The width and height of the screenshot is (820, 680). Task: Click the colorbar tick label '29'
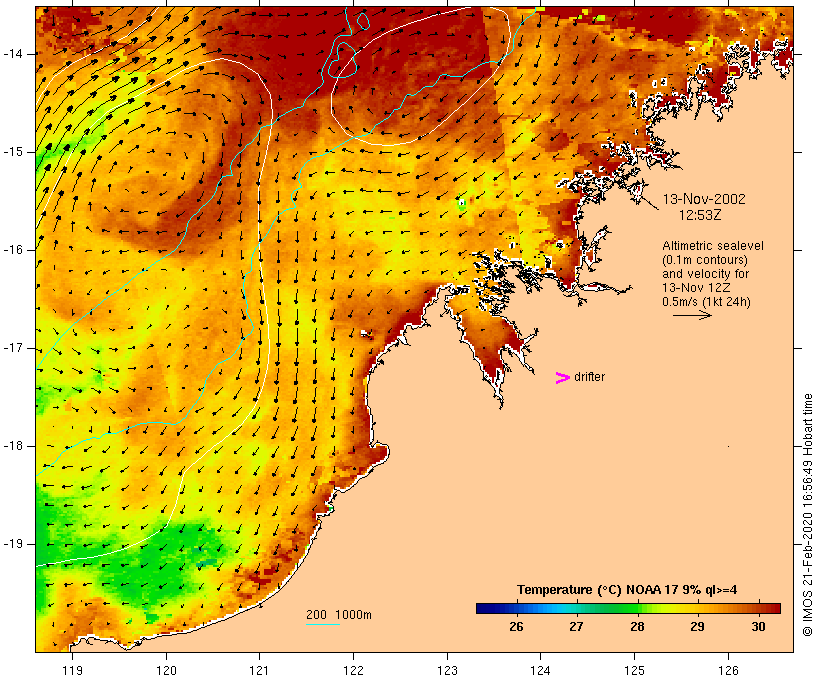tap(697, 626)
